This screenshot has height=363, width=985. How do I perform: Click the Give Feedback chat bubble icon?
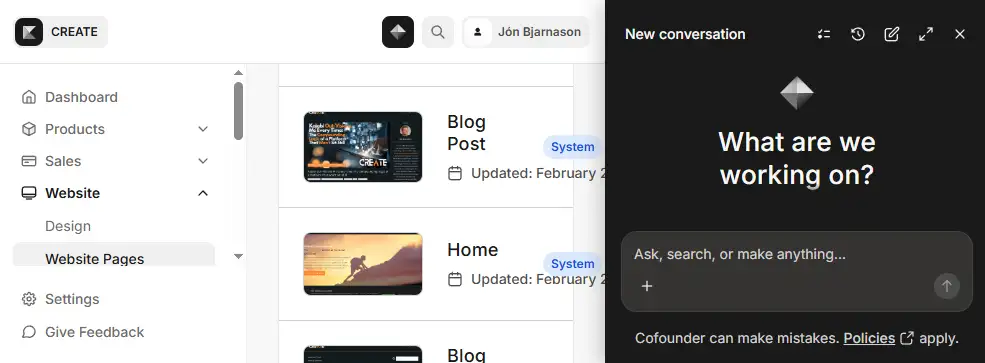click(29, 332)
